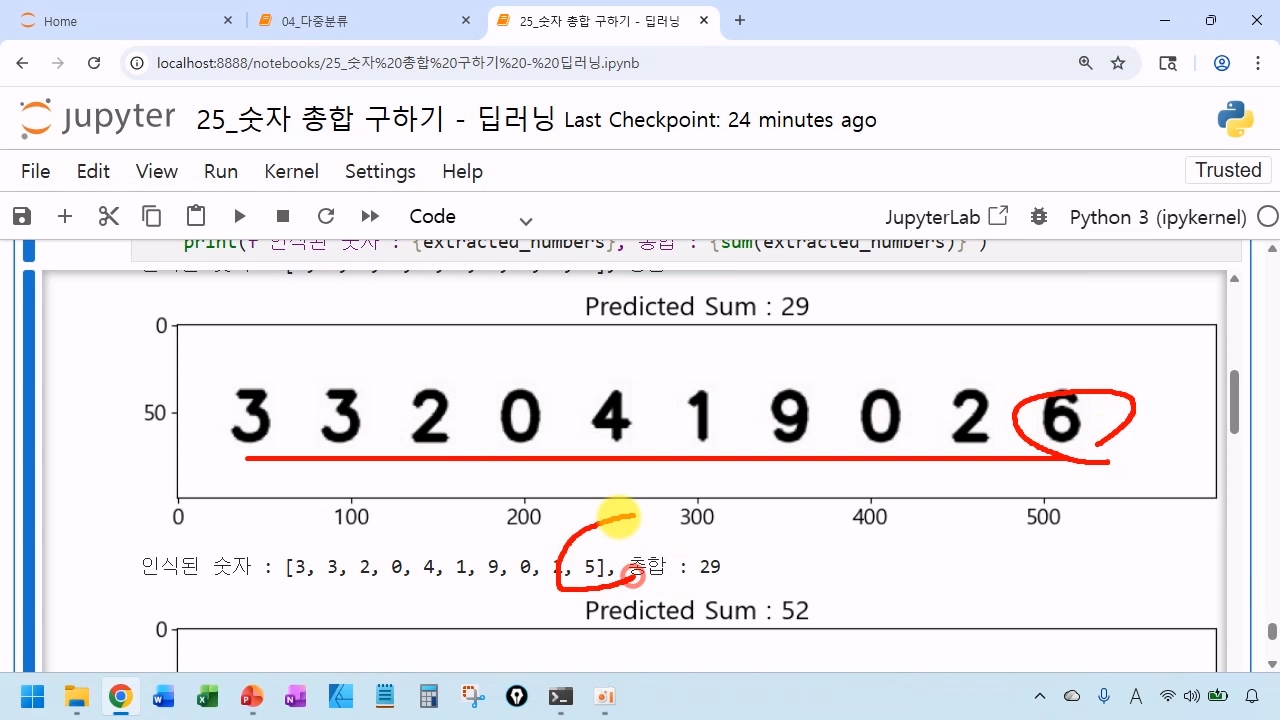Reload the notebook page
The image size is (1280, 720).
94,63
